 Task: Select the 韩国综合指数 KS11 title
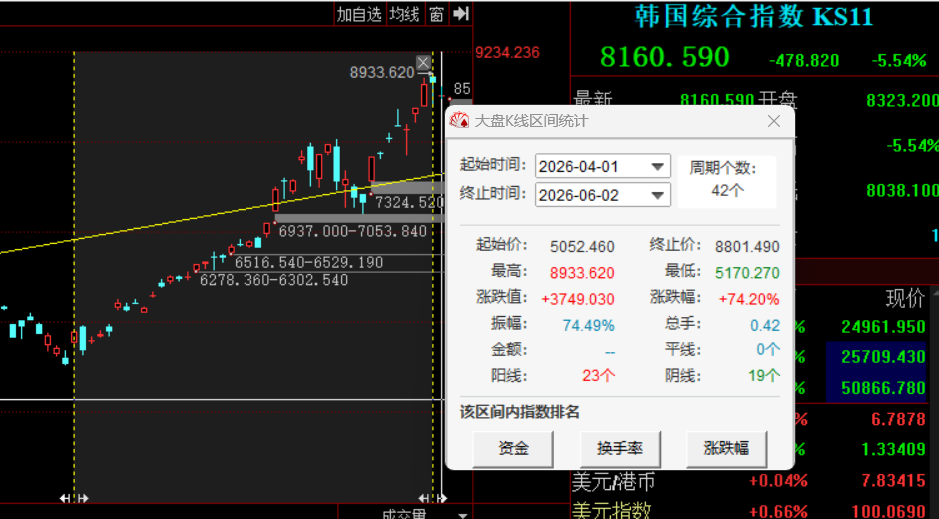pyautogui.click(x=754, y=16)
